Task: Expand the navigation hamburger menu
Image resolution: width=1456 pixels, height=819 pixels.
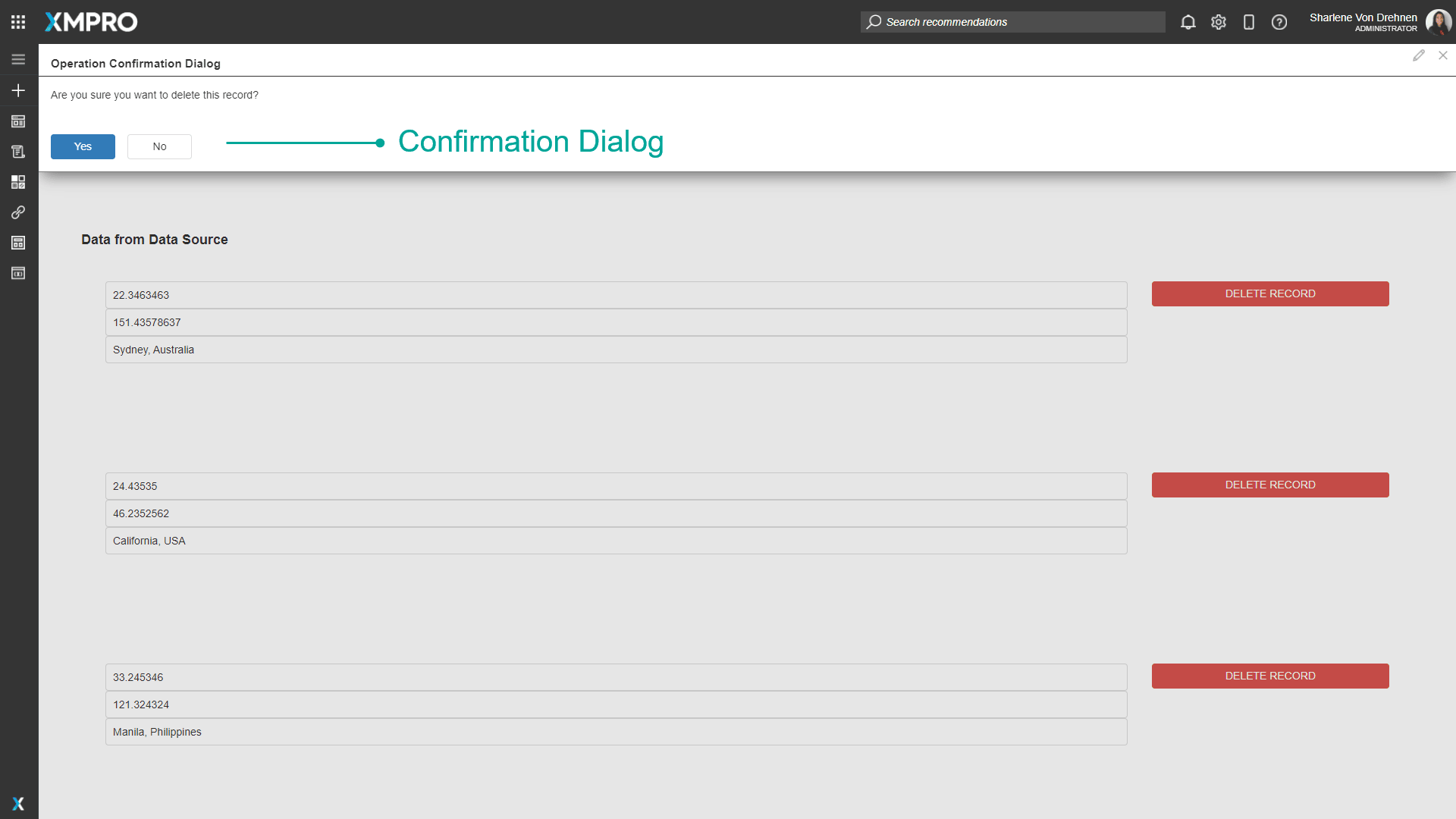Action: (18, 58)
